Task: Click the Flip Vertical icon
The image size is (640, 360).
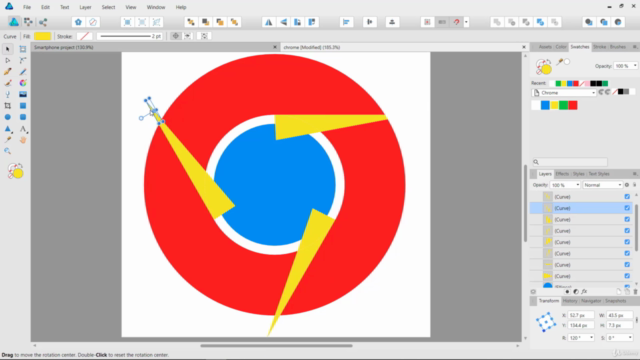Action: coord(283,22)
